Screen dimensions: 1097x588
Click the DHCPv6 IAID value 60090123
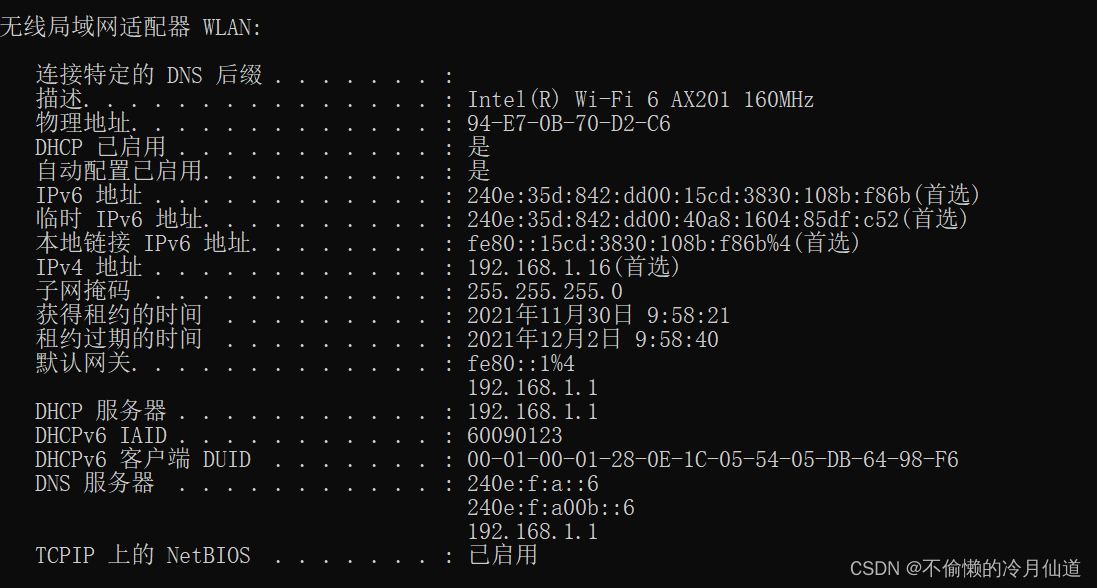[514, 436]
